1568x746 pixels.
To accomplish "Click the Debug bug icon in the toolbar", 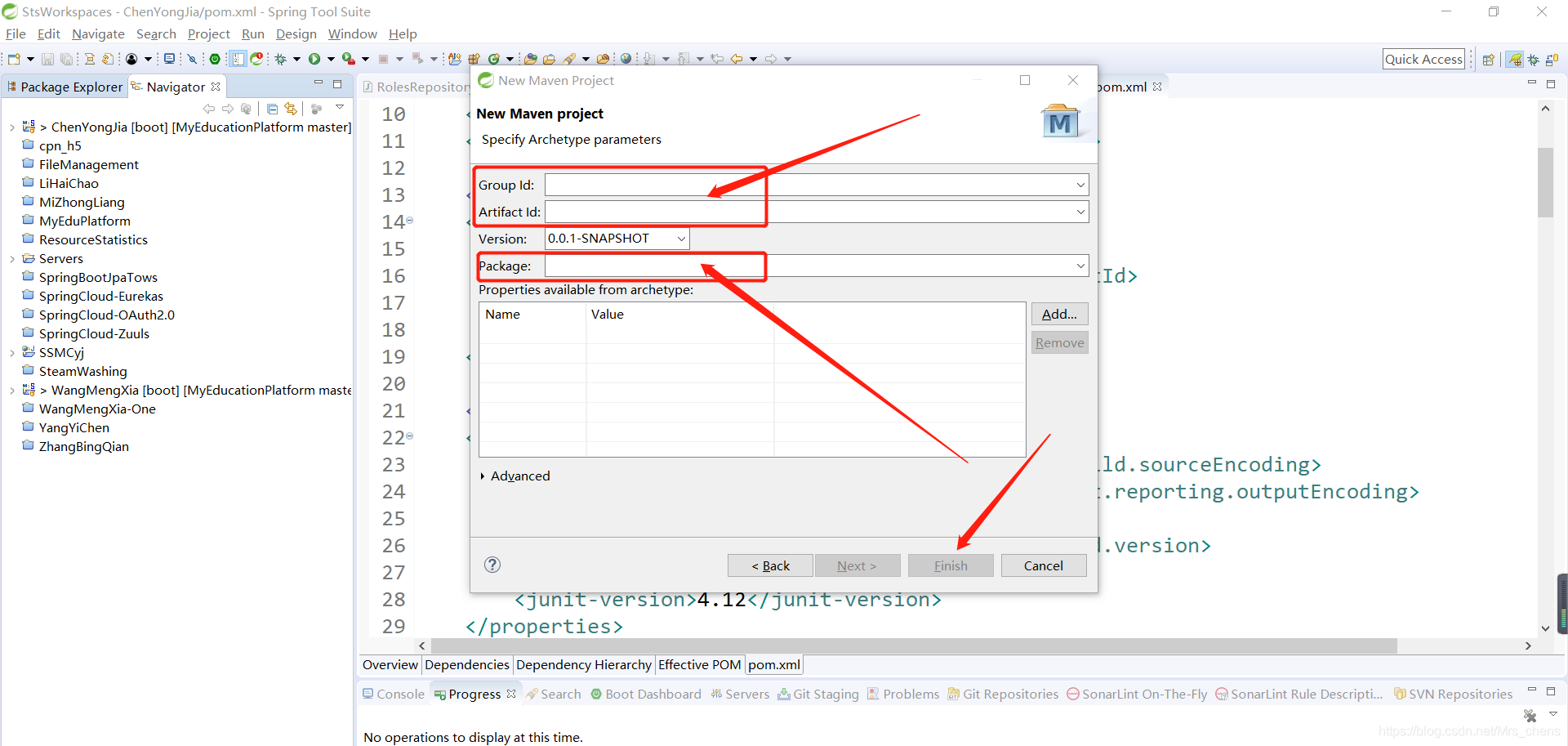I will click(280, 59).
